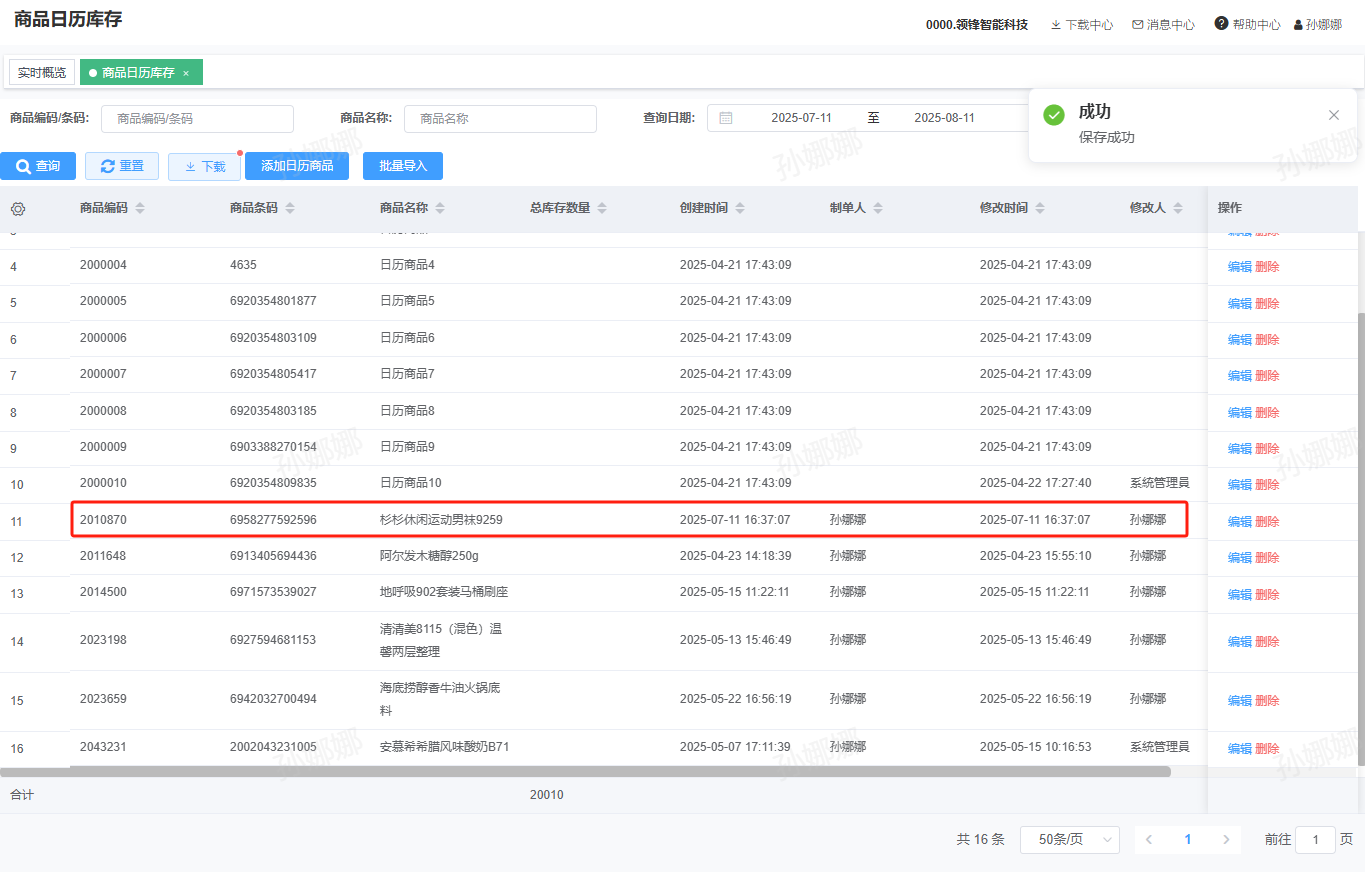The width and height of the screenshot is (1365, 872).
Task: Switch to the 实时概览 tab
Action: pos(42,73)
